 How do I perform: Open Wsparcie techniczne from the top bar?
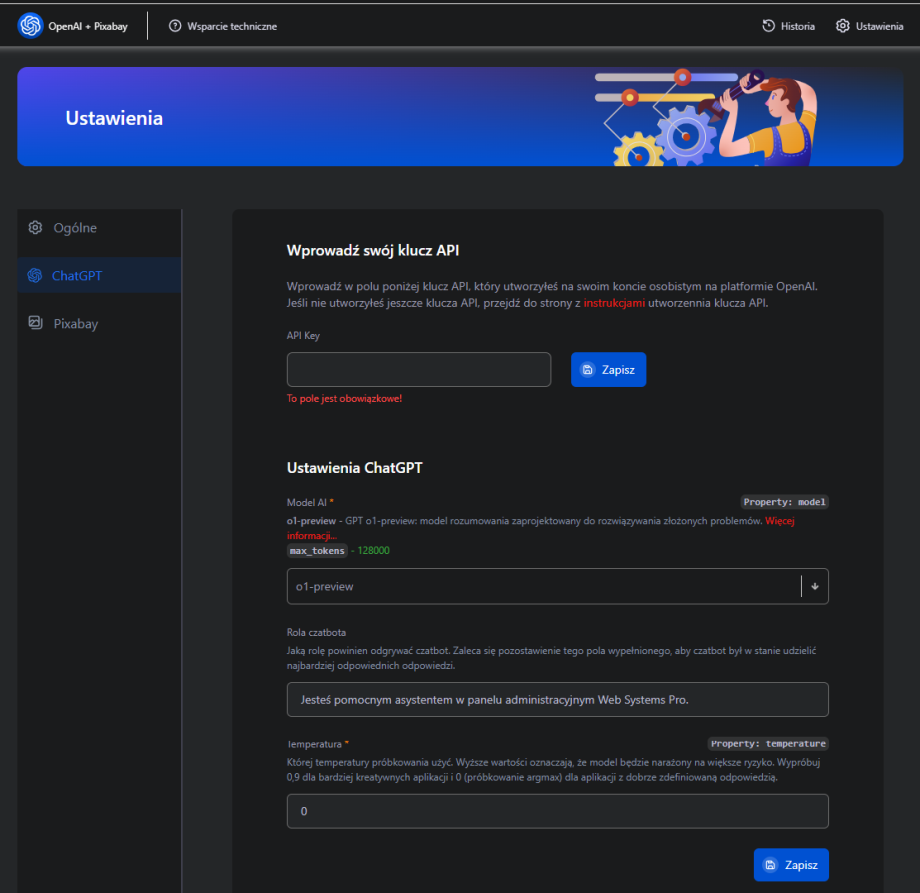pyautogui.click(x=231, y=26)
